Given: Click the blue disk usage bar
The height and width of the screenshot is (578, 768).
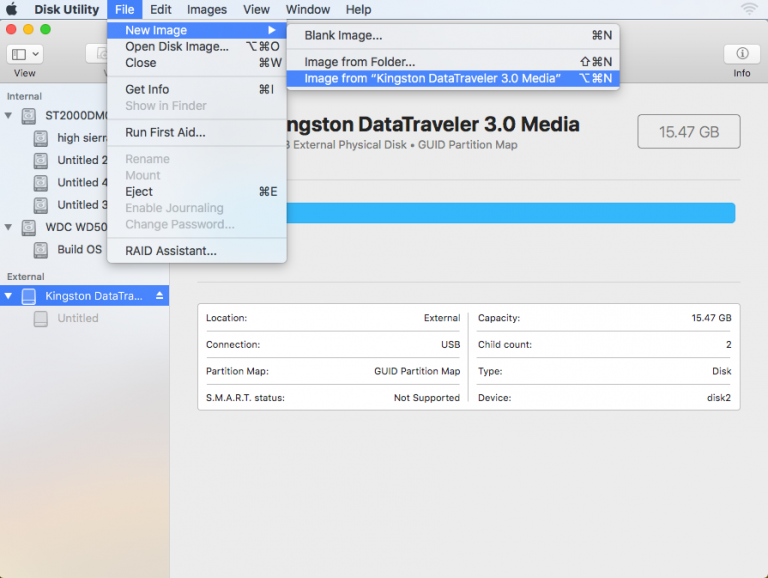Looking at the screenshot, I should (511, 213).
